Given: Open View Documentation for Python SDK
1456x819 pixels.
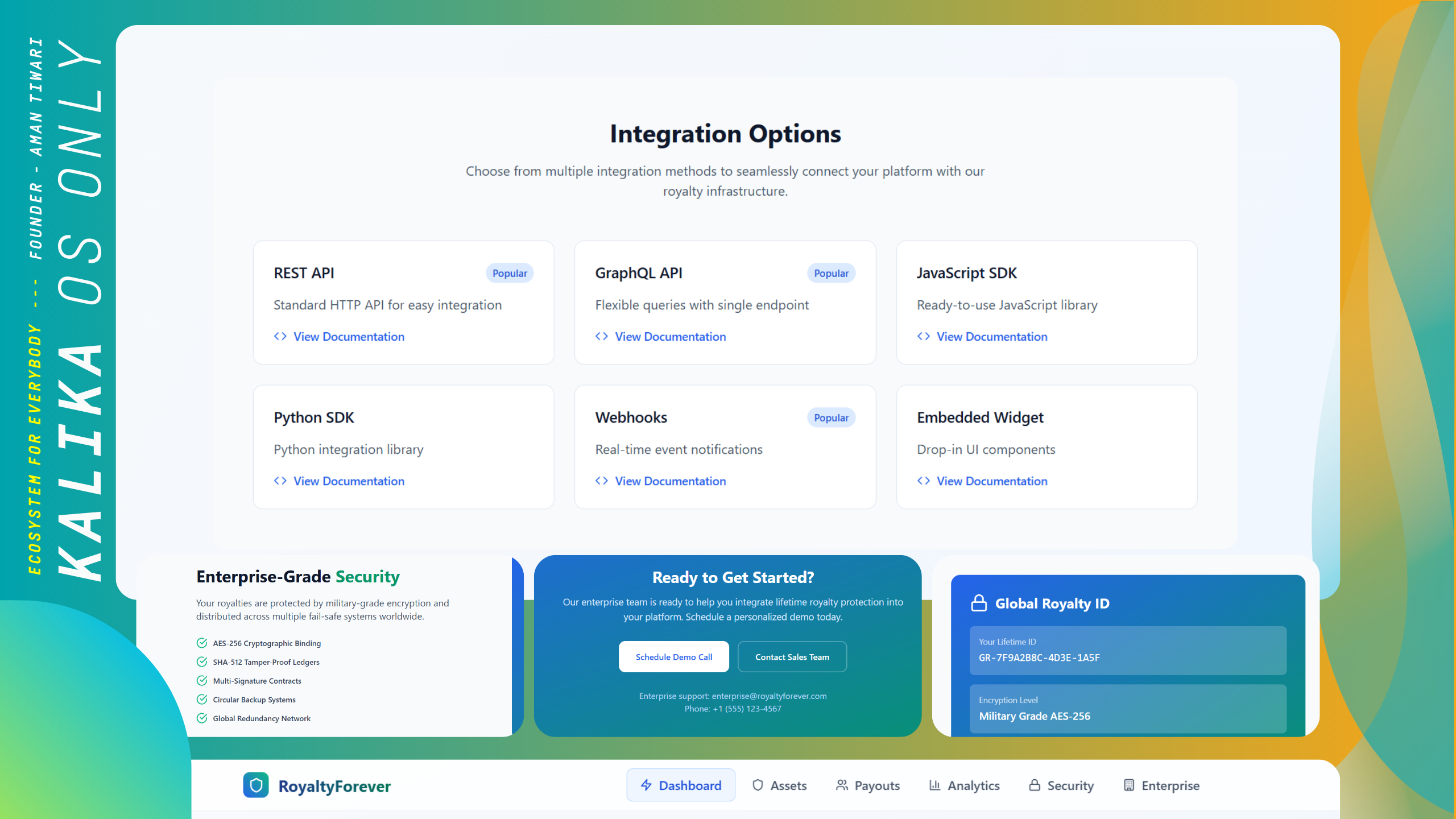Looking at the screenshot, I should [349, 481].
